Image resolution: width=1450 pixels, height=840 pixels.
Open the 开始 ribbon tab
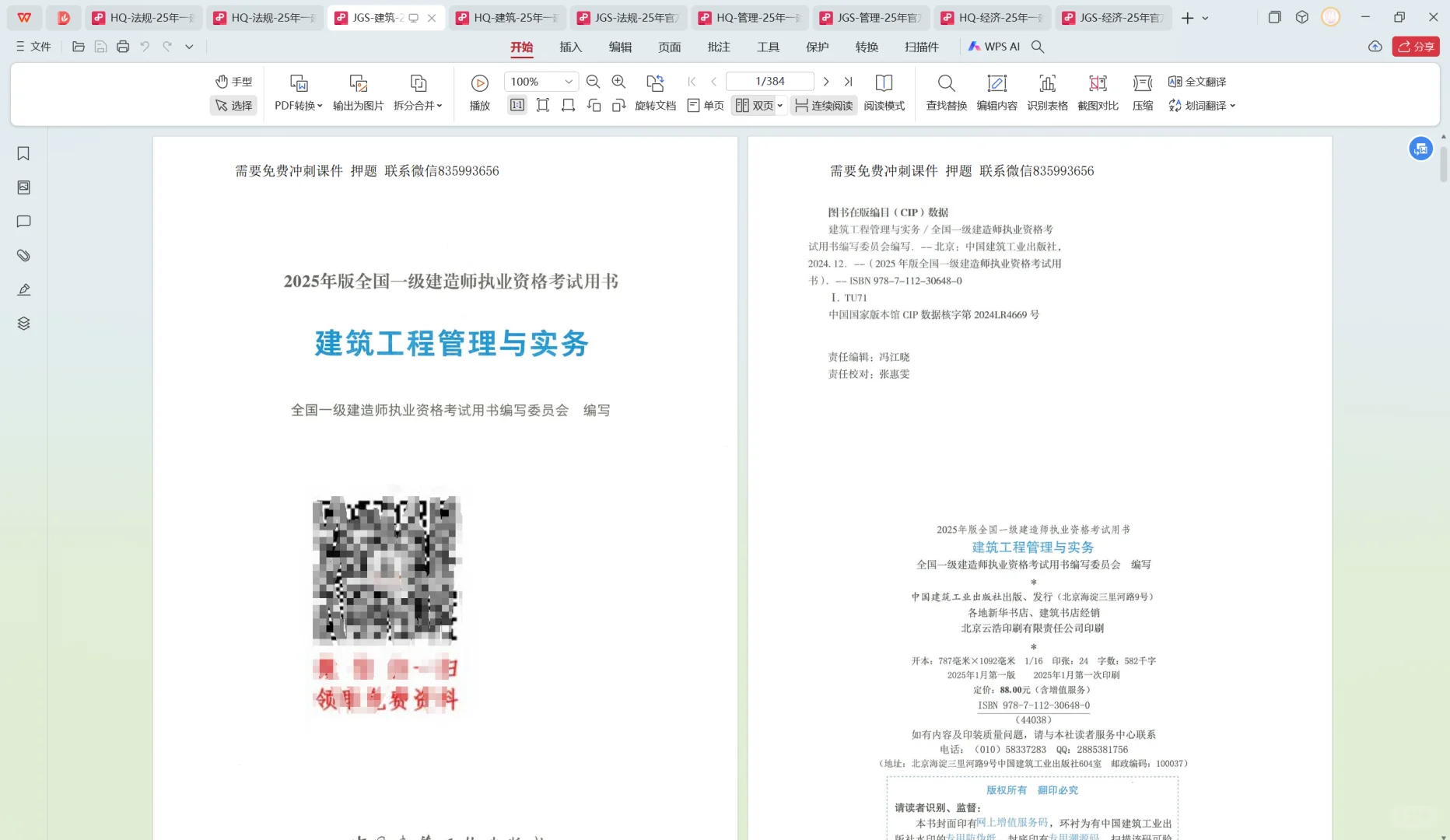pos(521,47)
